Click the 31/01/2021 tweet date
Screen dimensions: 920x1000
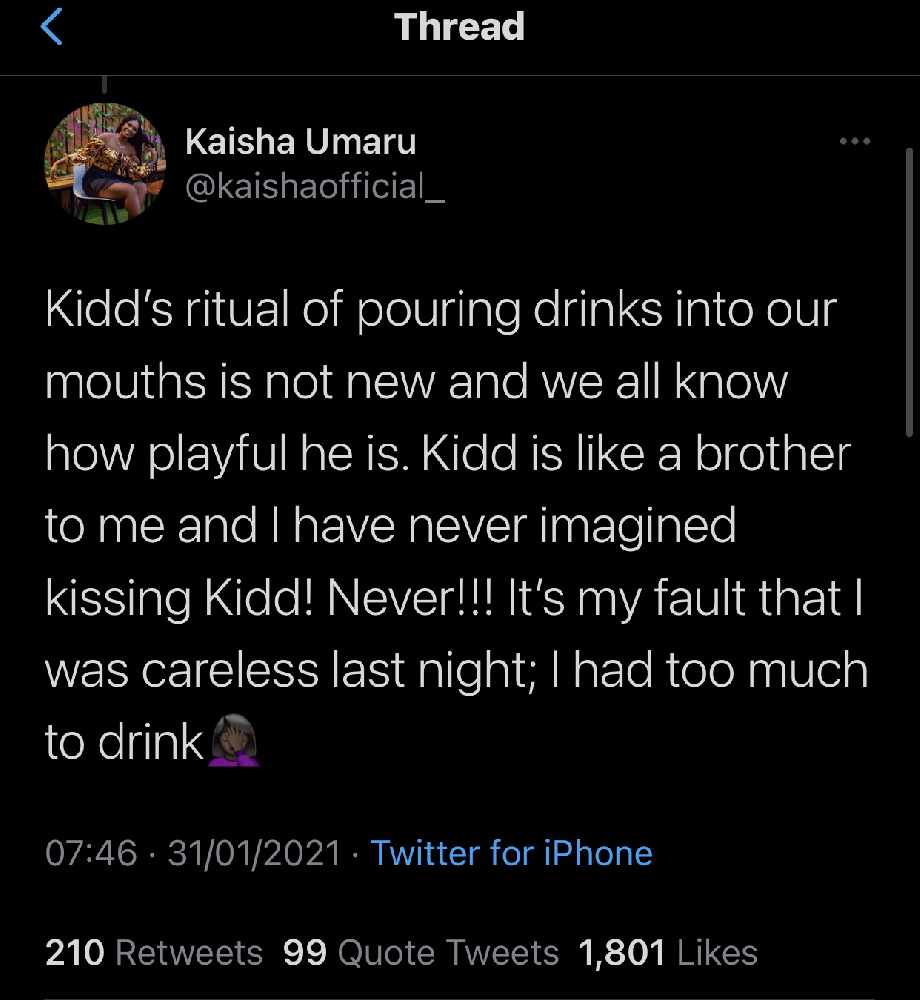(x=255, y=853)
